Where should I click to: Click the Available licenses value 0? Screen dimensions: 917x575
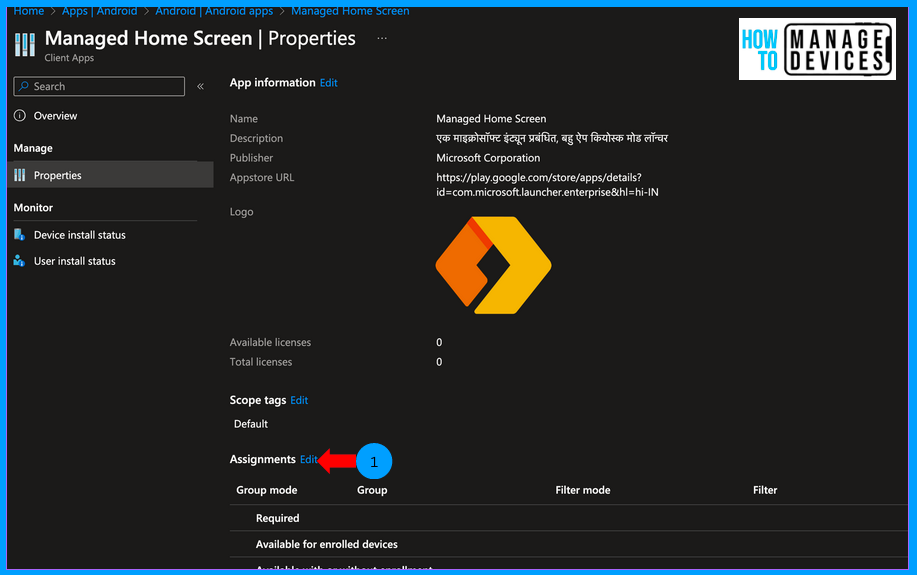[439, 342]
